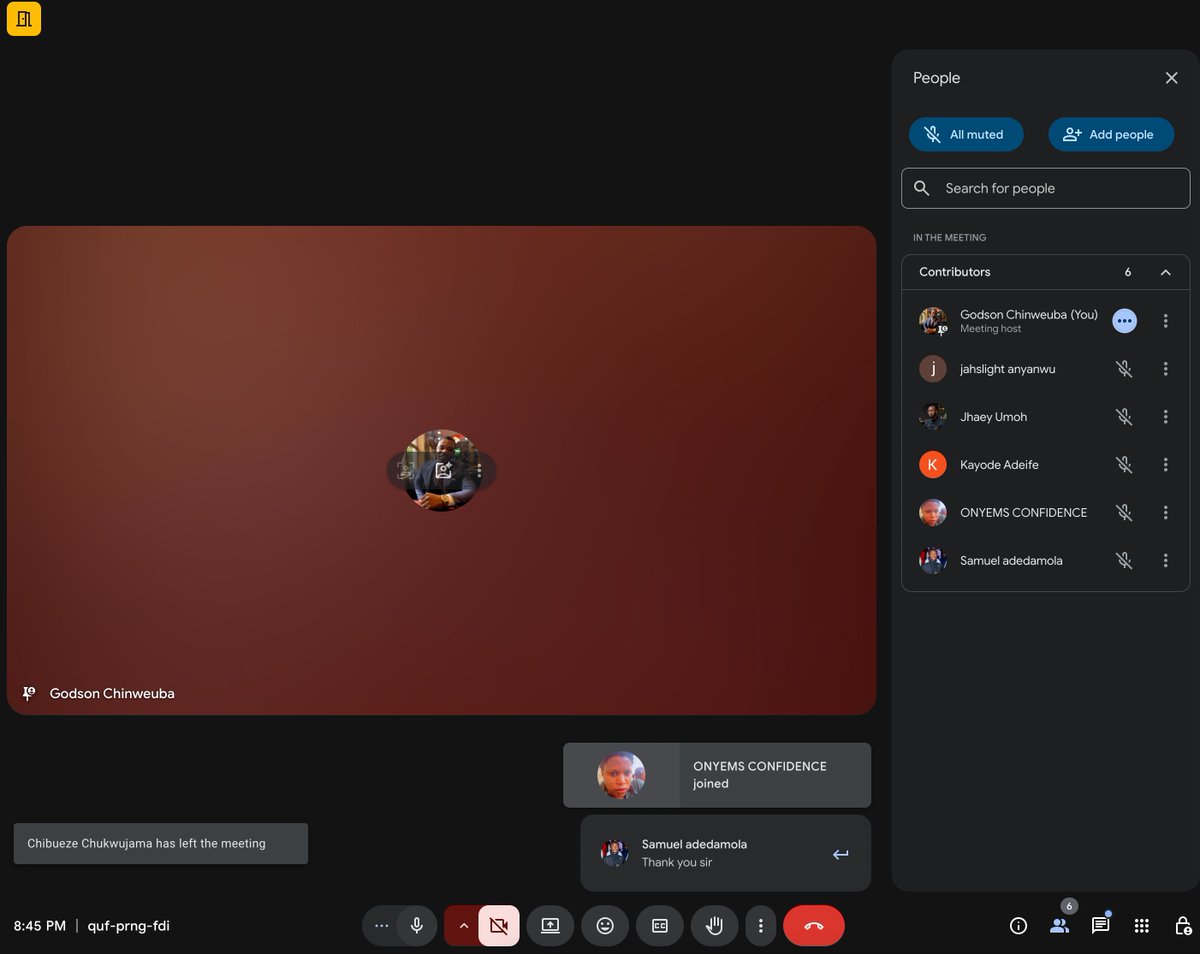
Task: Click 'Chibueze Chukwujama has left the meeting' toast
Action: 160,843
